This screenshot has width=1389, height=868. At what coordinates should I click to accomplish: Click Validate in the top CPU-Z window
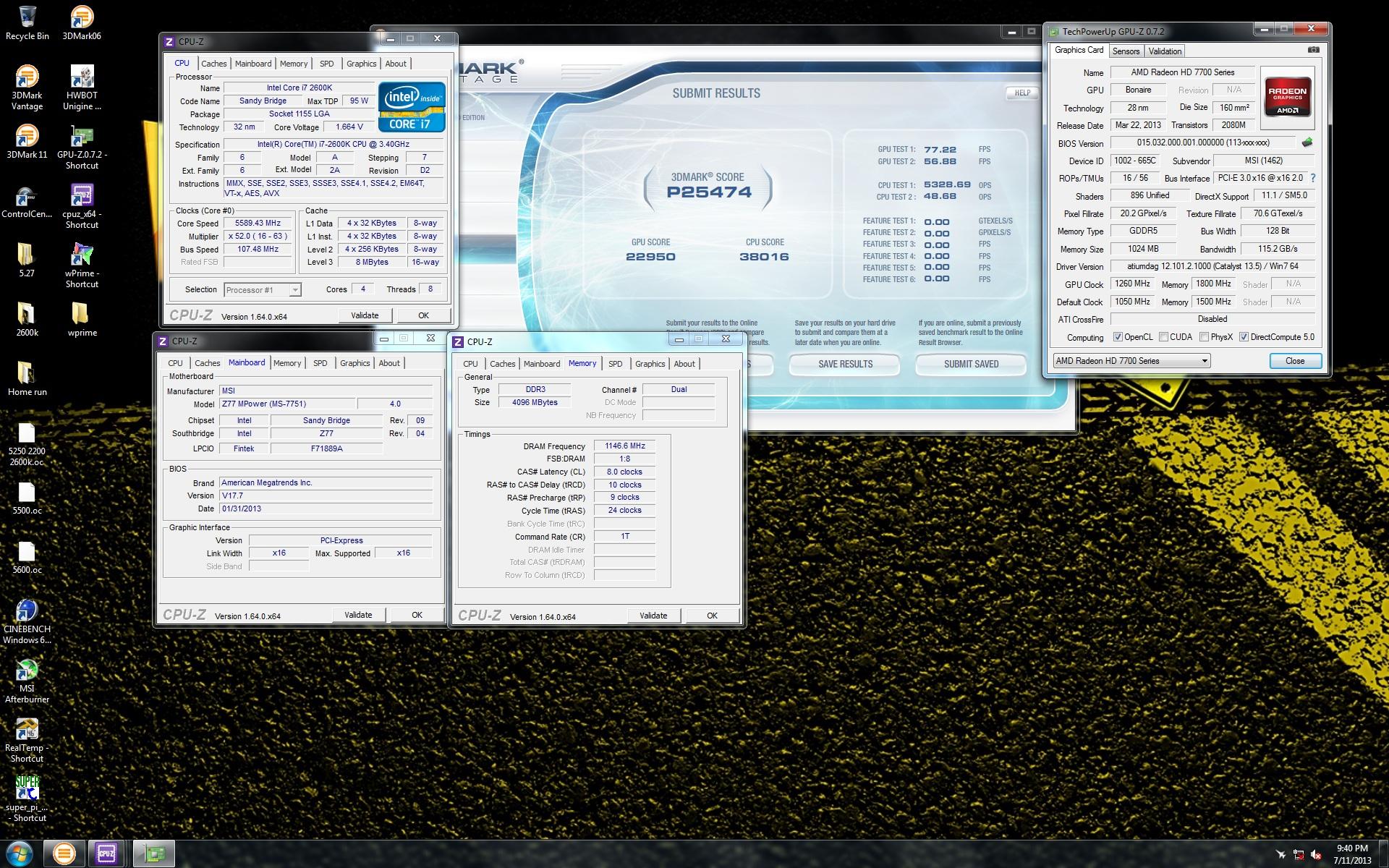(x=365, y=315)
